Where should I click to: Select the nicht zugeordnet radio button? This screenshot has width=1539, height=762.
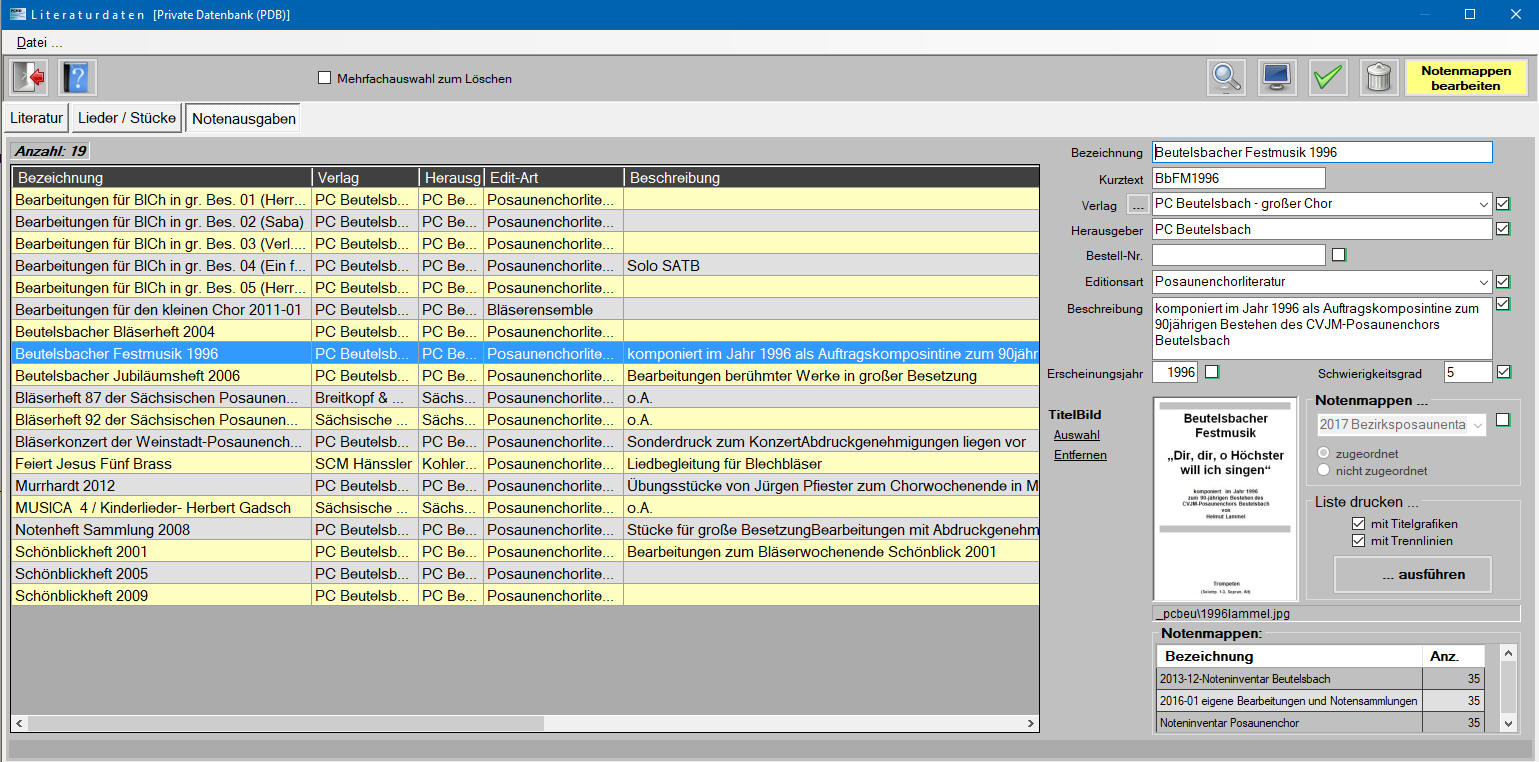1325,470
